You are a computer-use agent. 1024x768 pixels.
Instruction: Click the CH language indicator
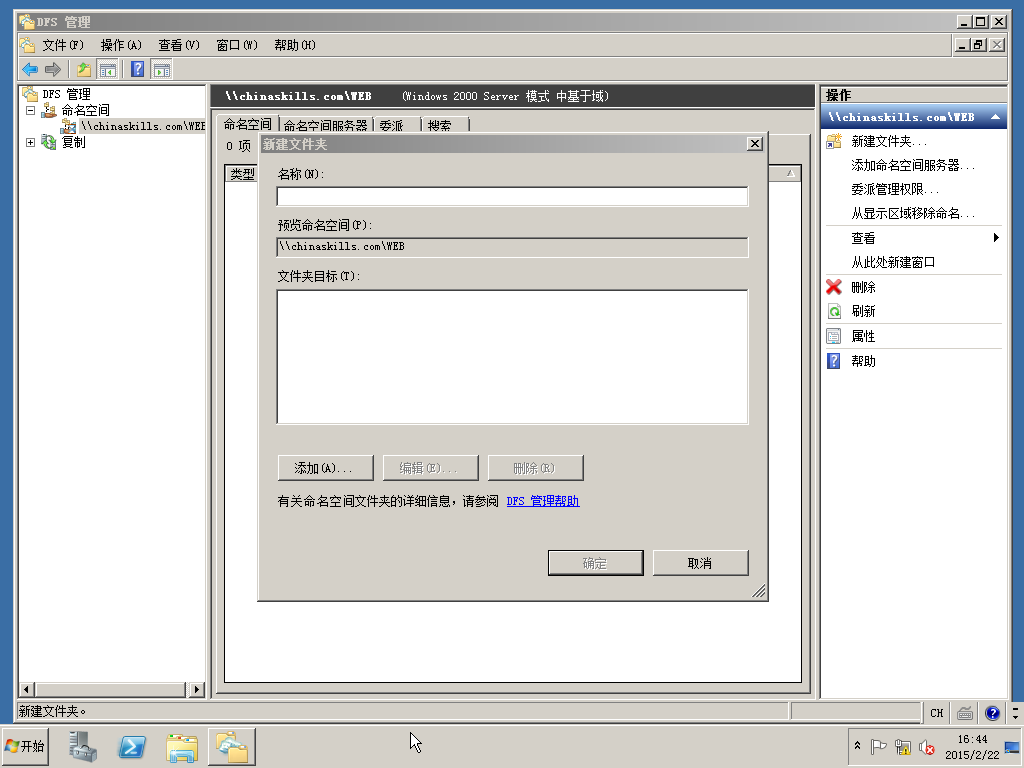936,712
